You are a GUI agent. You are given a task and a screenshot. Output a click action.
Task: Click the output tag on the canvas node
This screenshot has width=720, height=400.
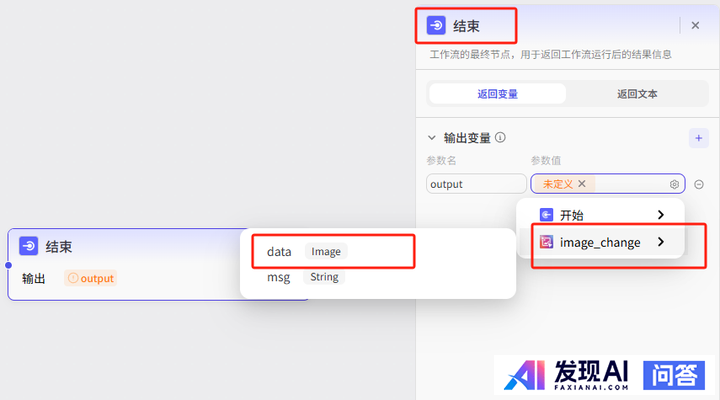91,278
